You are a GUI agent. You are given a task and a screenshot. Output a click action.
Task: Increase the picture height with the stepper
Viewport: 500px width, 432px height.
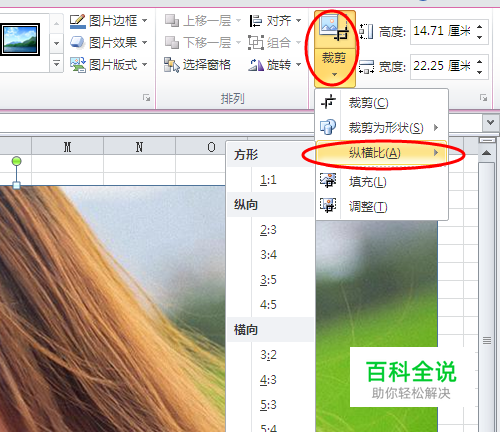[480, 27]
